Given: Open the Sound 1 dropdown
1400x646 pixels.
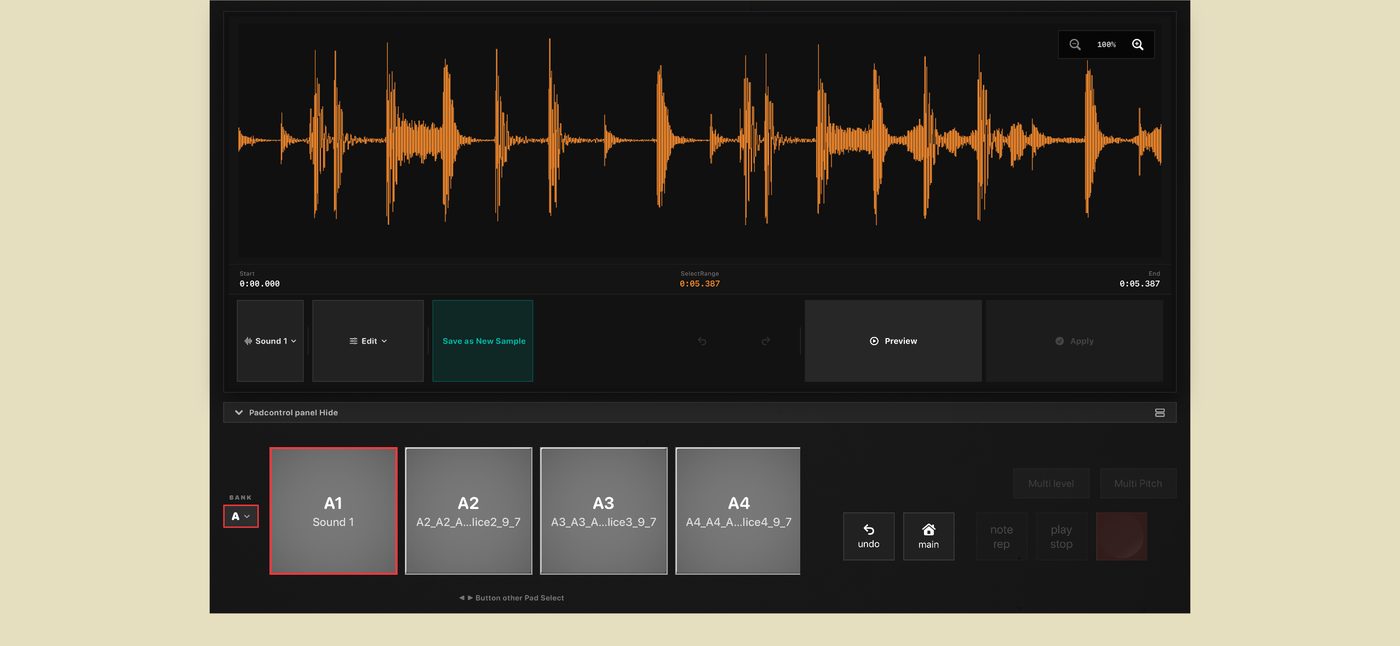Looking at the screenshot, I should pyautogui.click(x=270, y=341).
